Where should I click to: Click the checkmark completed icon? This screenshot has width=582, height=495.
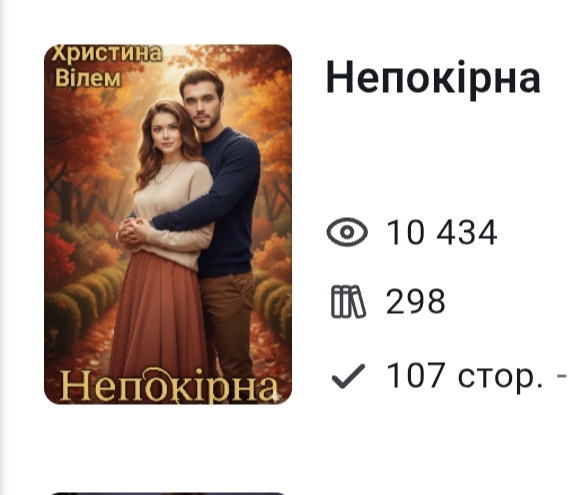point(348,376)
